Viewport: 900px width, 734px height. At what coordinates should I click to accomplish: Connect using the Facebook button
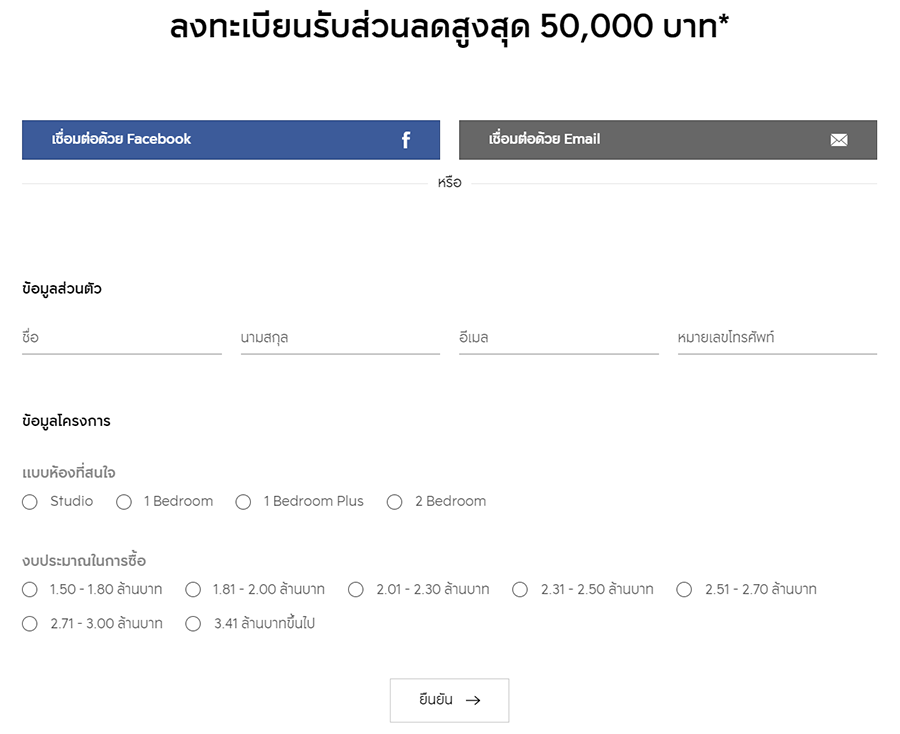click(x=230, y=140)
